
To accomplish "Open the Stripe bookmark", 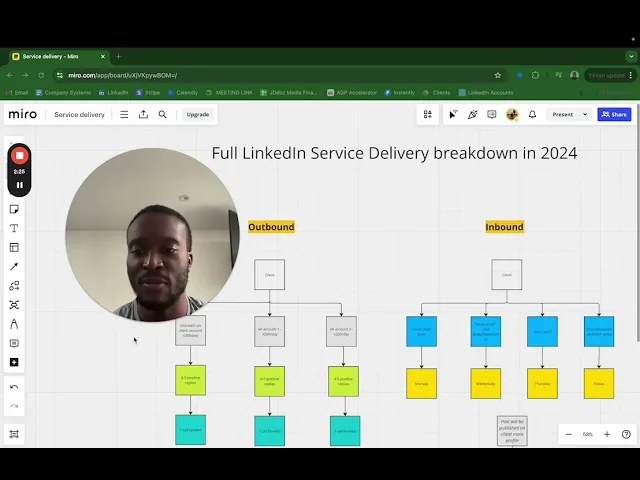I will pos(148,93).
